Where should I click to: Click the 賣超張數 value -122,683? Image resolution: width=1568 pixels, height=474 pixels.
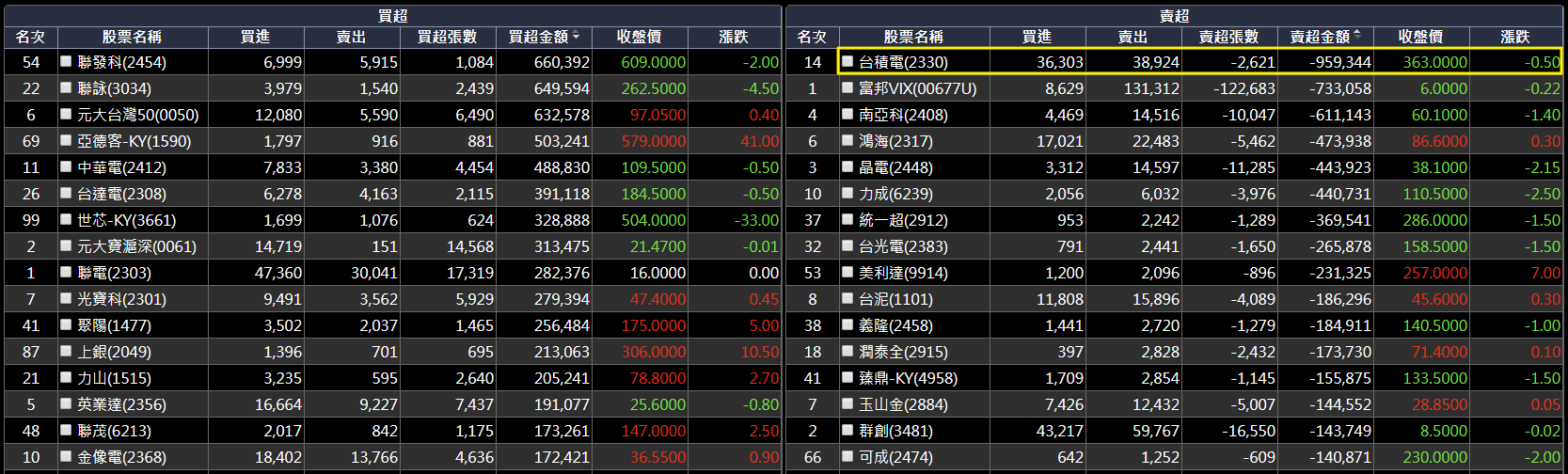(x=1244, y=88)
